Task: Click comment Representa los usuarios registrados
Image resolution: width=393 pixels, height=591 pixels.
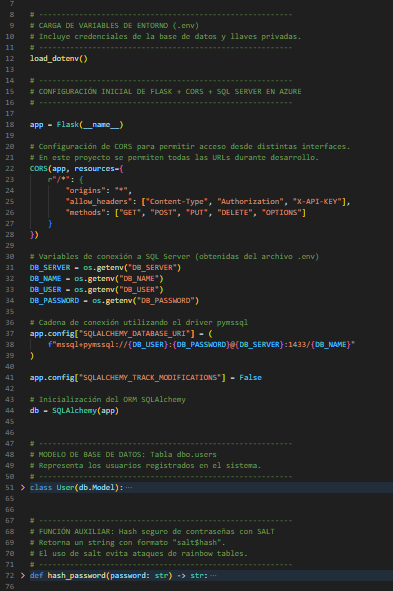Action: [x=145, y=465]
